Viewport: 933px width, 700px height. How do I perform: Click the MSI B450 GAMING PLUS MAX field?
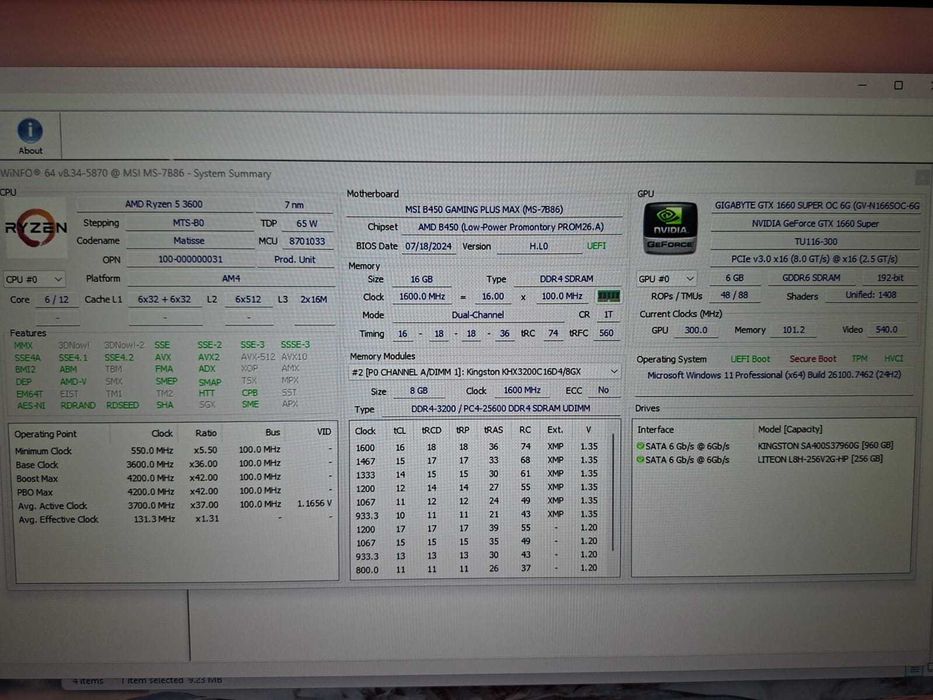pyautogui.click(x=484, y=210)
